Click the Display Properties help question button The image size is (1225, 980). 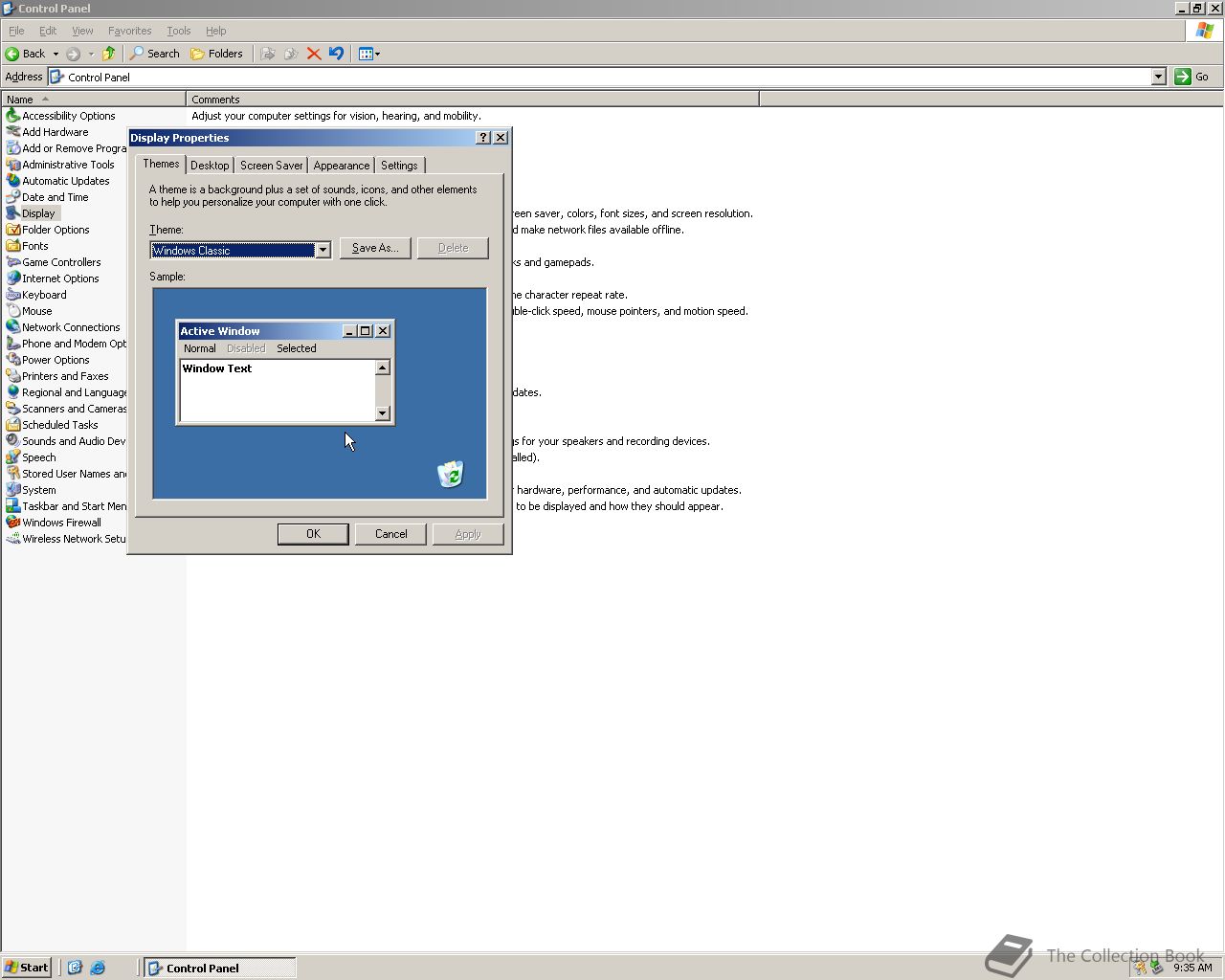click(483, 138)
